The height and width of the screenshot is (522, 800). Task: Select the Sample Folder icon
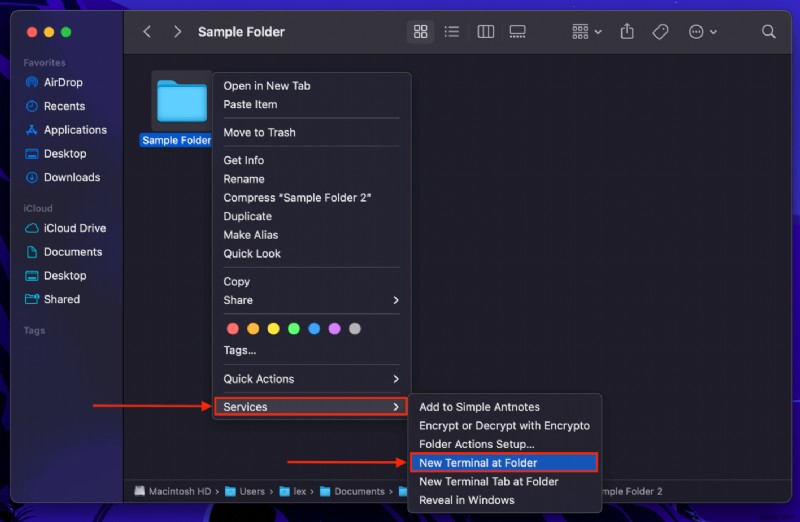click(x=182, y=101)
